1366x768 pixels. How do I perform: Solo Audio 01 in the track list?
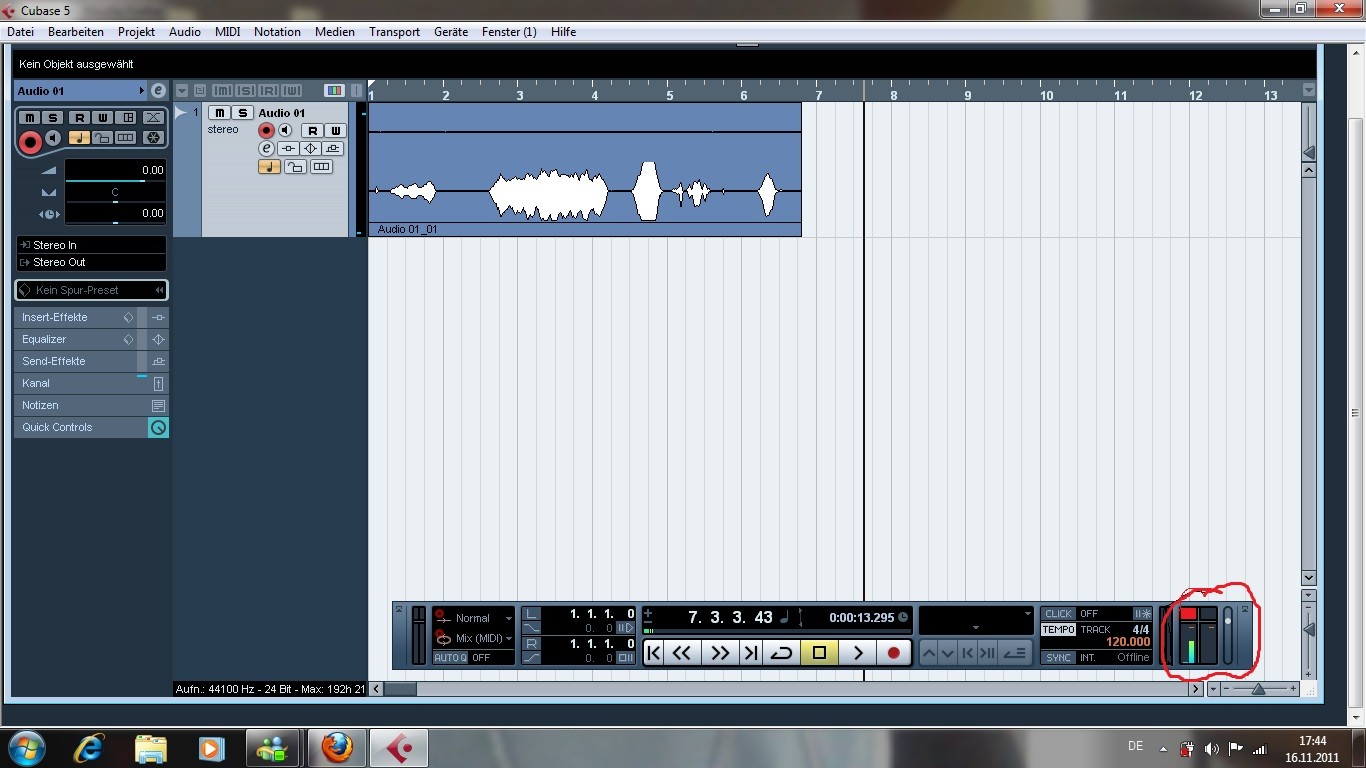pyautogui.click(x=242, y=113)
